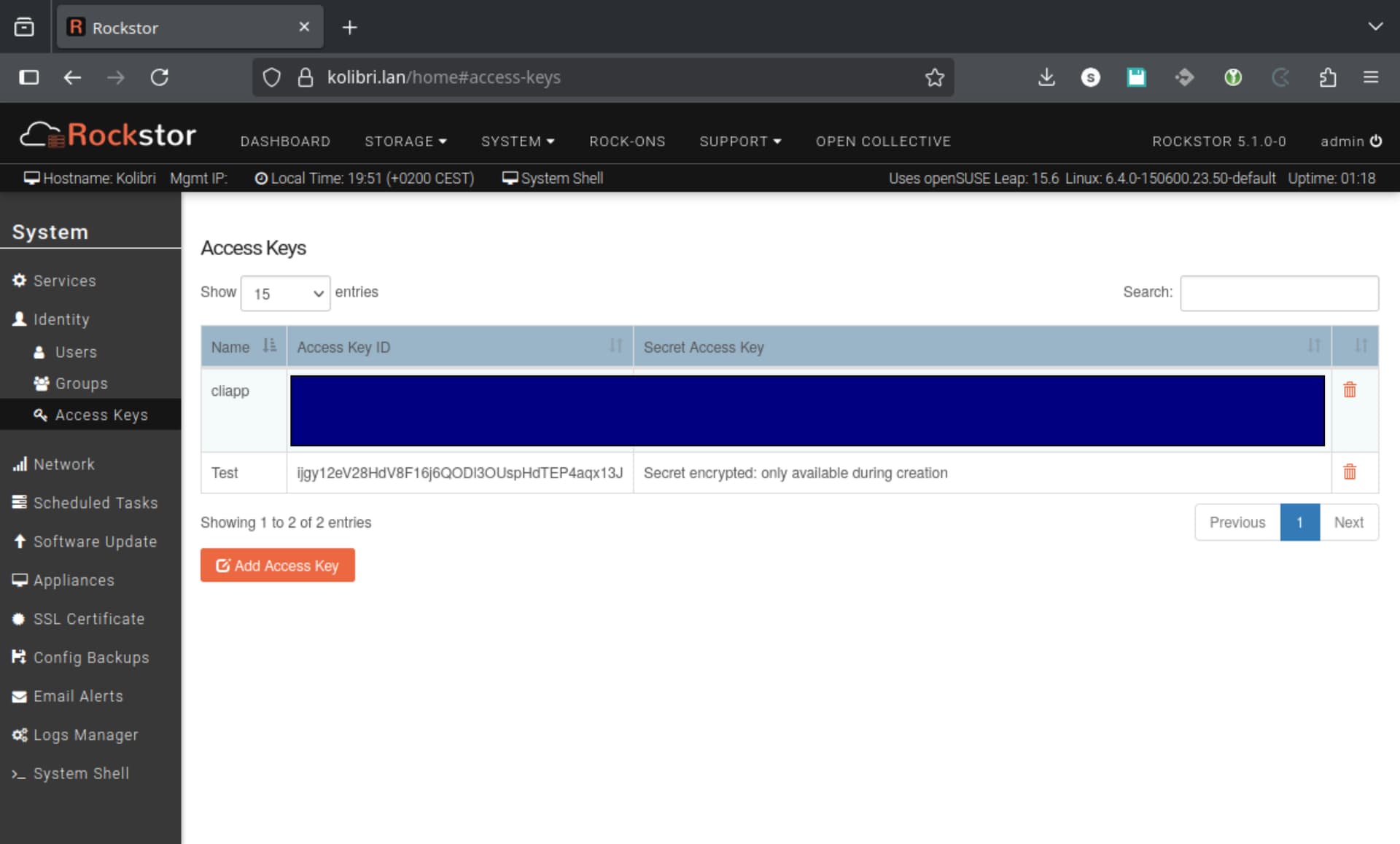Go to the DASHBOARD menu item
1400x844 pixels.
pyautogui.click(x=285, y=141)
